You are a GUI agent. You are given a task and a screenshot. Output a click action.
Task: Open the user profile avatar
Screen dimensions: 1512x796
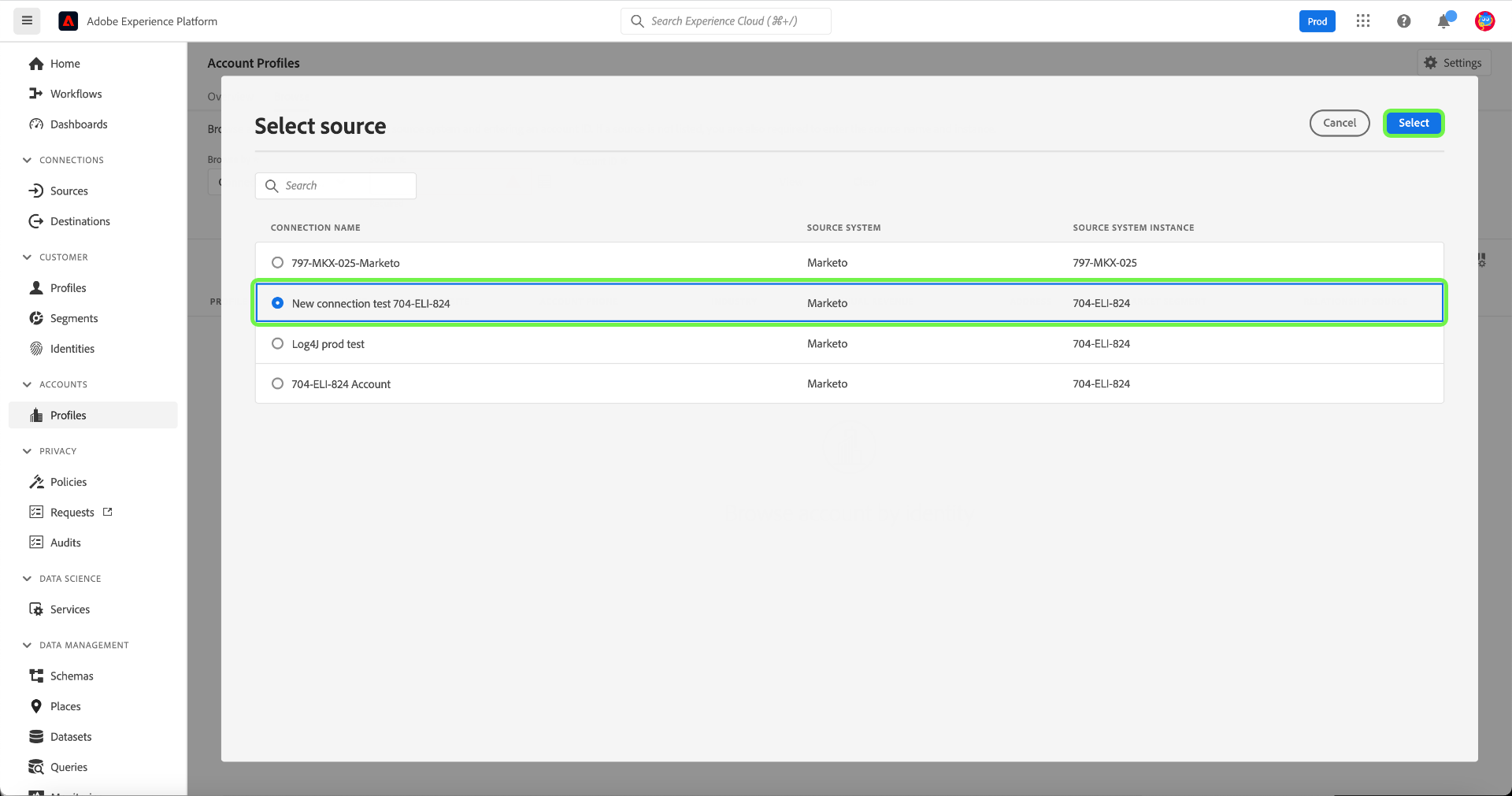1484,21
